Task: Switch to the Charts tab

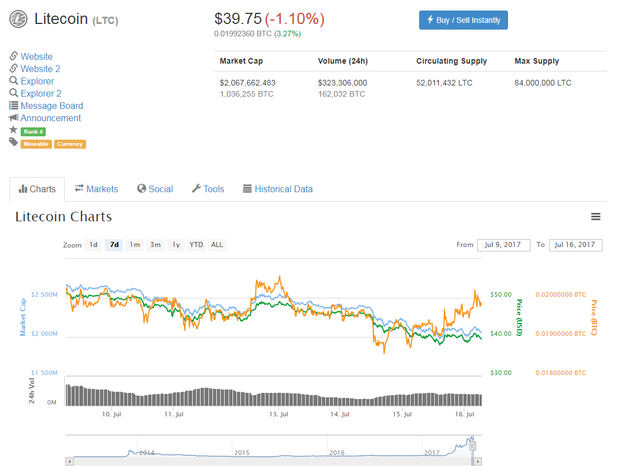Action: point(37,189)
